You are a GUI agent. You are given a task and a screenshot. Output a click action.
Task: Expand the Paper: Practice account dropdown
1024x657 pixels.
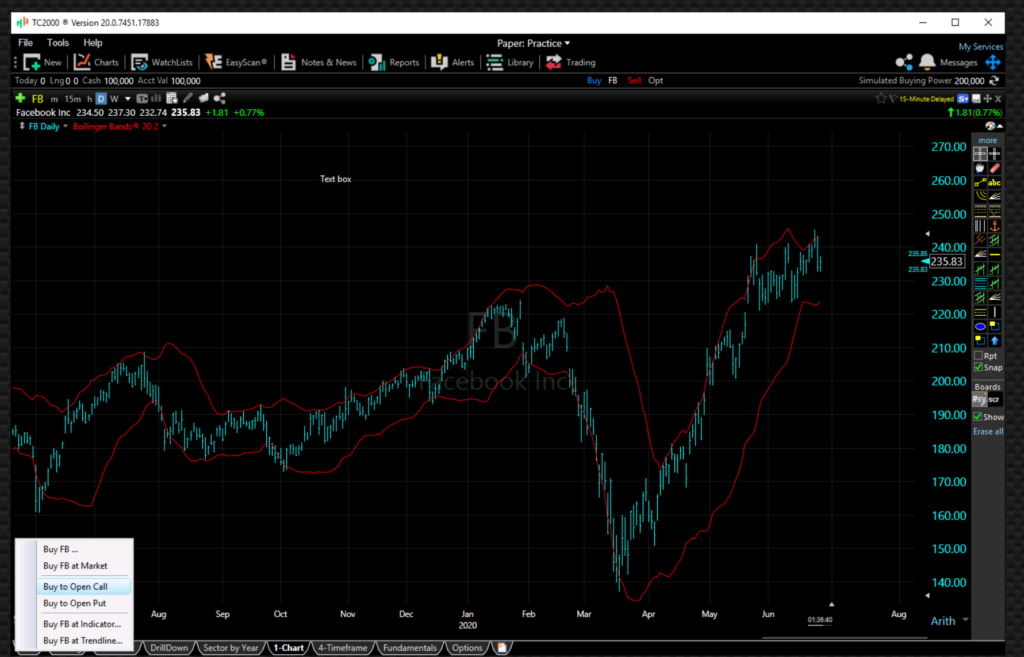[x=534, y=43]
